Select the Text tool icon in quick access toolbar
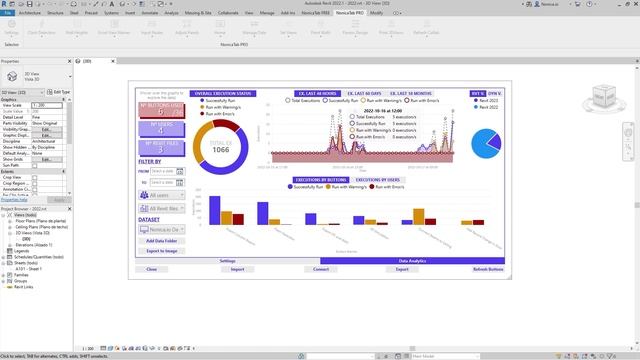The width and height of the screenshot is (640, 360). coord(112,4)
